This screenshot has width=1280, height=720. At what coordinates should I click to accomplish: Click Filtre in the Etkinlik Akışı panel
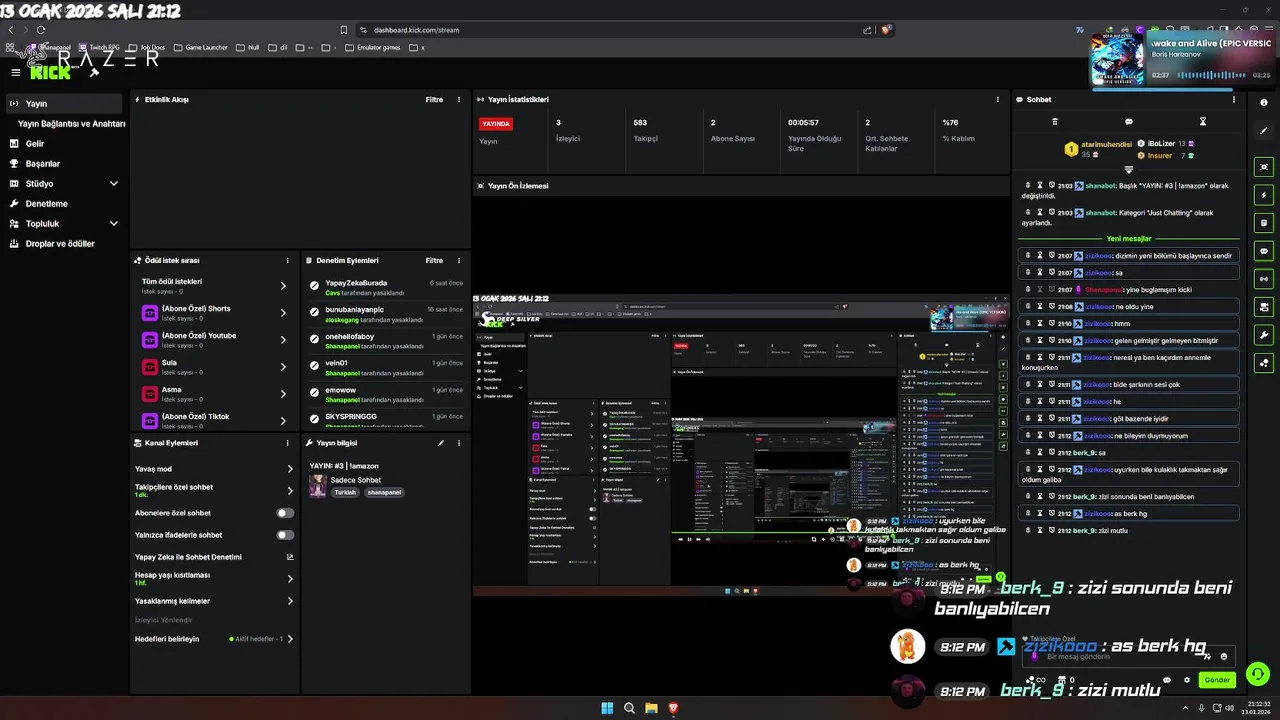tap(434, 100)
